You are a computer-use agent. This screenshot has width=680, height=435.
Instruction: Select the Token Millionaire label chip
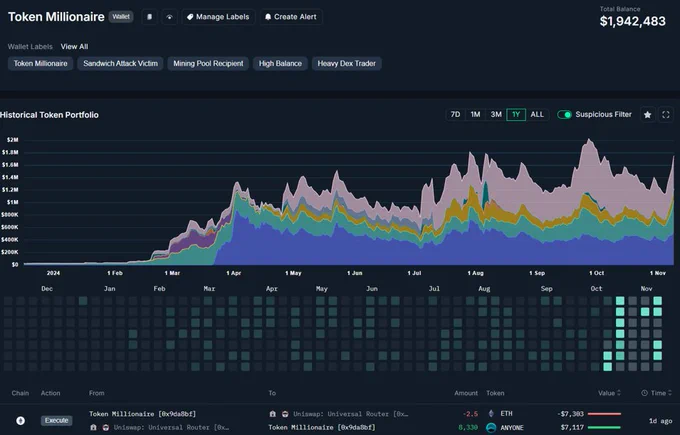tap(40, 63)
